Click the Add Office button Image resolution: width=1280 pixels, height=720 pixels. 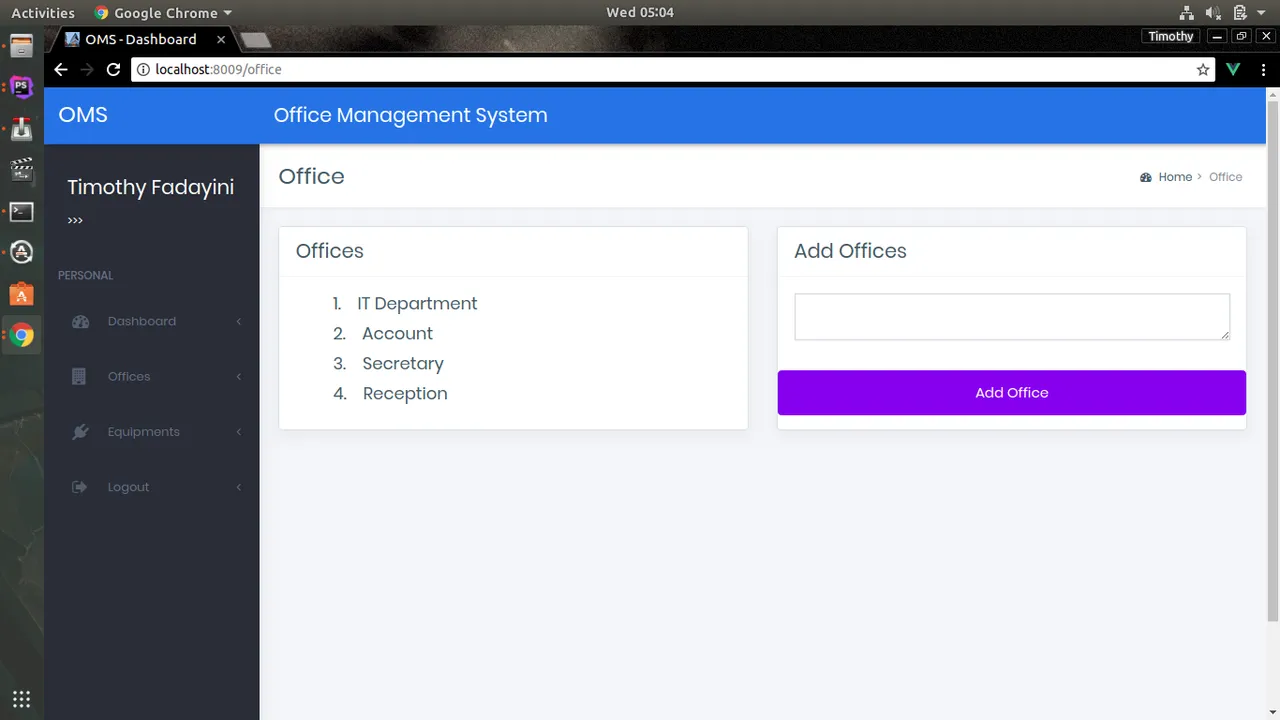(x=1012, y=393)
